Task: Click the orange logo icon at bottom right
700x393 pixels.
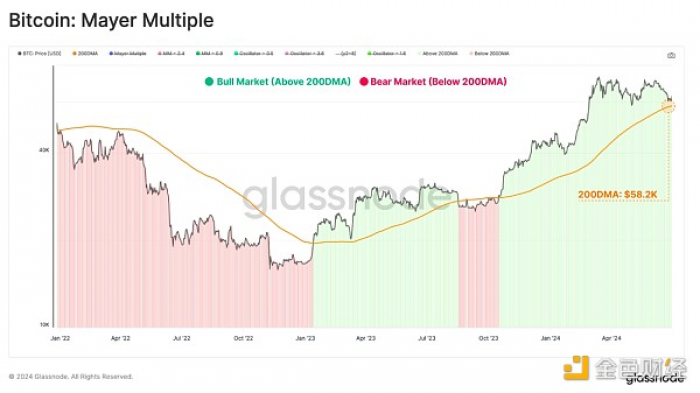Action: tap(576, 368)
